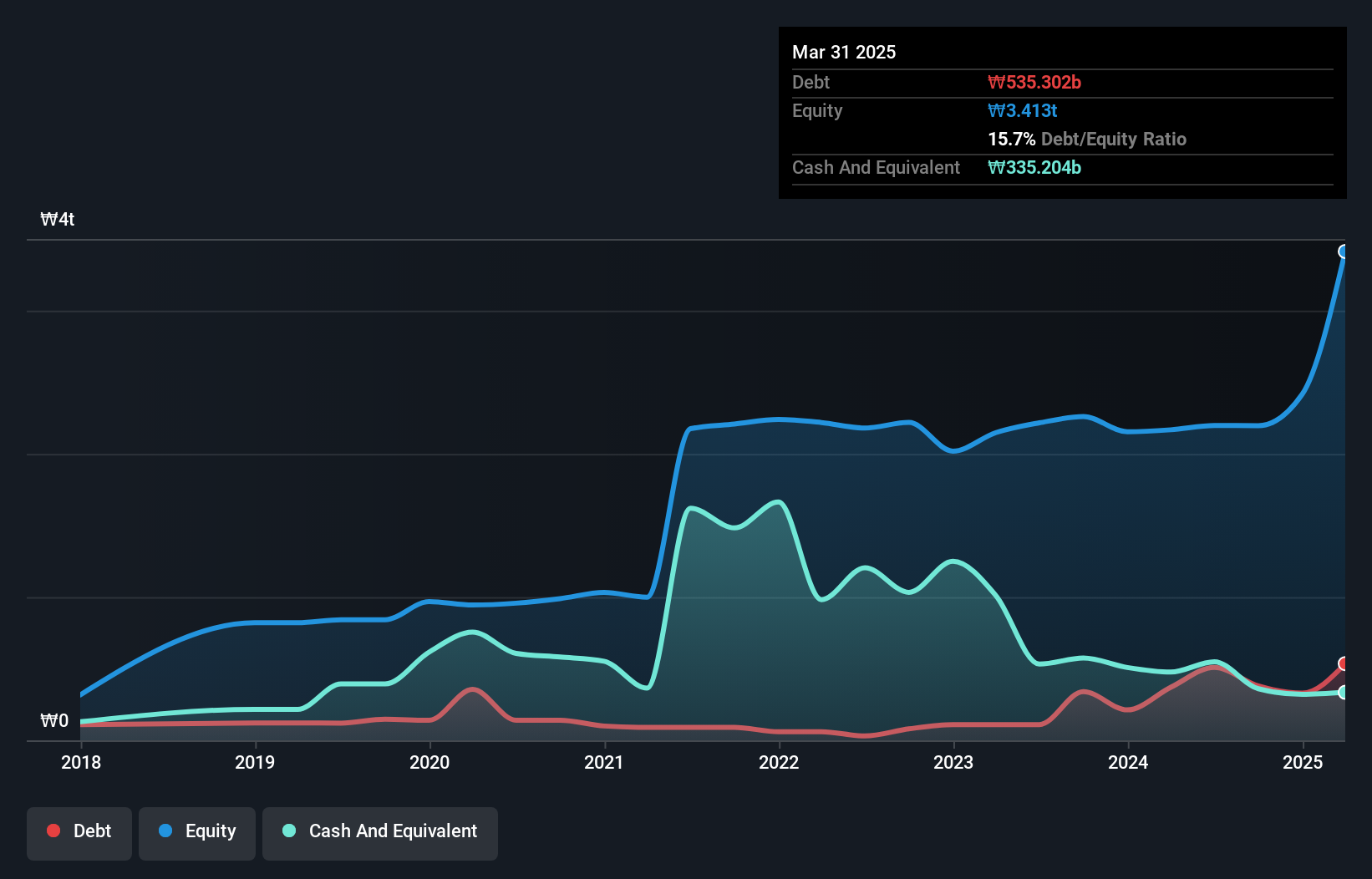Select the teal cash endpoint marker
Screen dimensions: 1372x879
coord(1344,692)
